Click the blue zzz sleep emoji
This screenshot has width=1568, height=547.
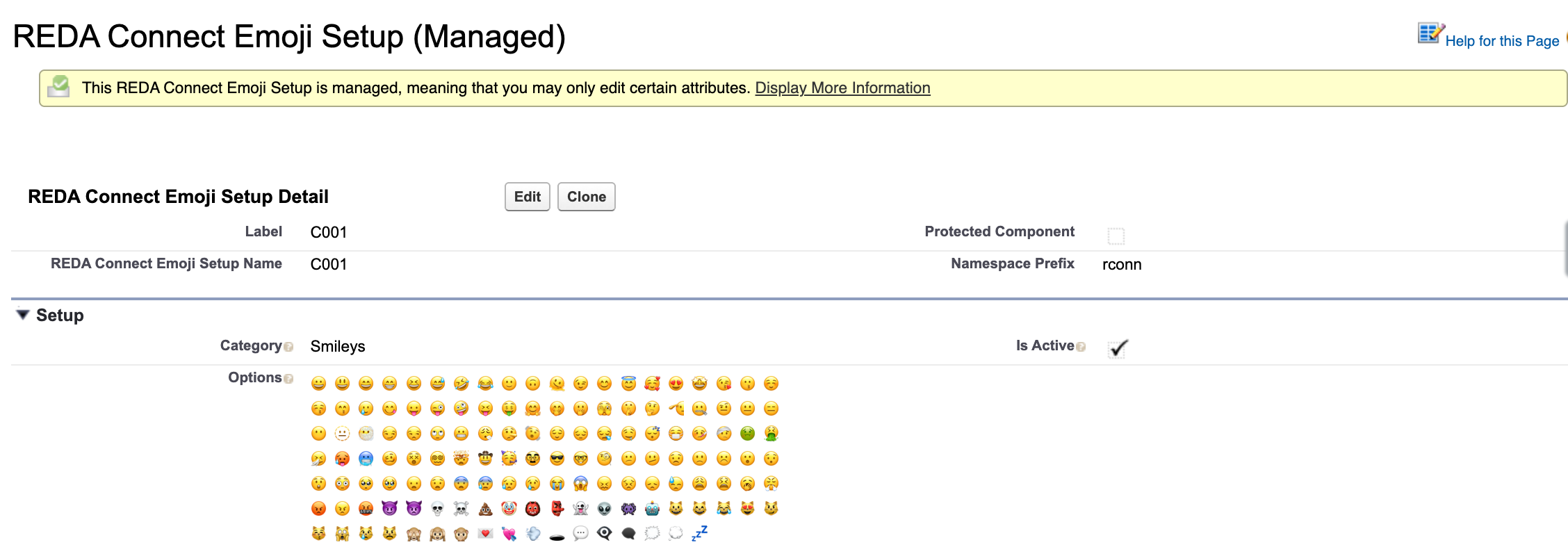point(700,533)
